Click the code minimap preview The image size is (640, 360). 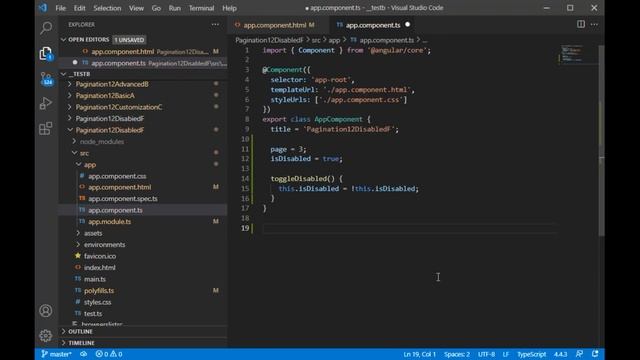(572, 54)
